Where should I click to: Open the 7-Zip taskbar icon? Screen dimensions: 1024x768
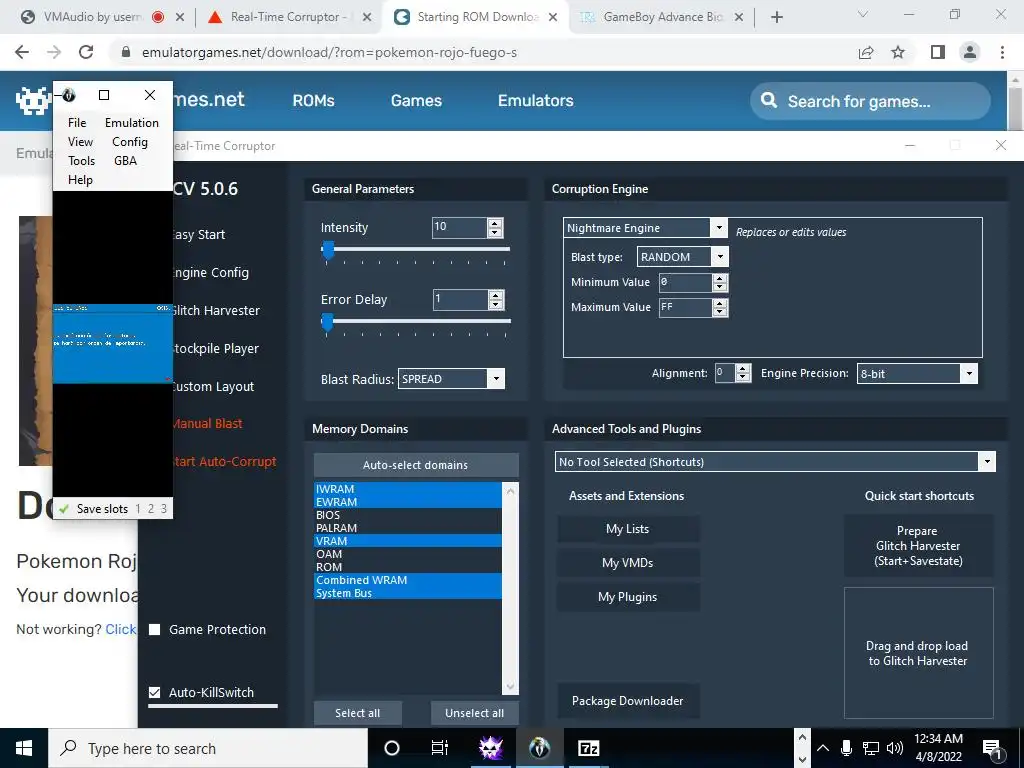588,748
